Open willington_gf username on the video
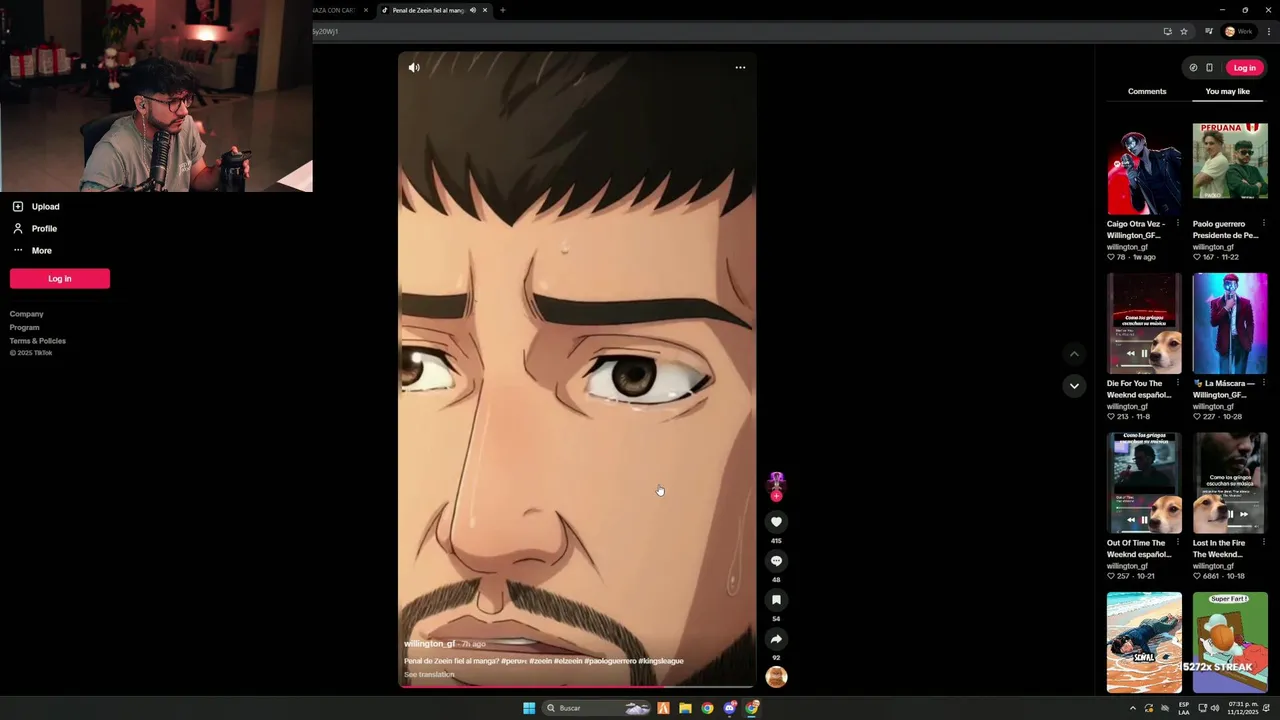The height and width of the screenshot is (720, 1280). click(430, 644)
